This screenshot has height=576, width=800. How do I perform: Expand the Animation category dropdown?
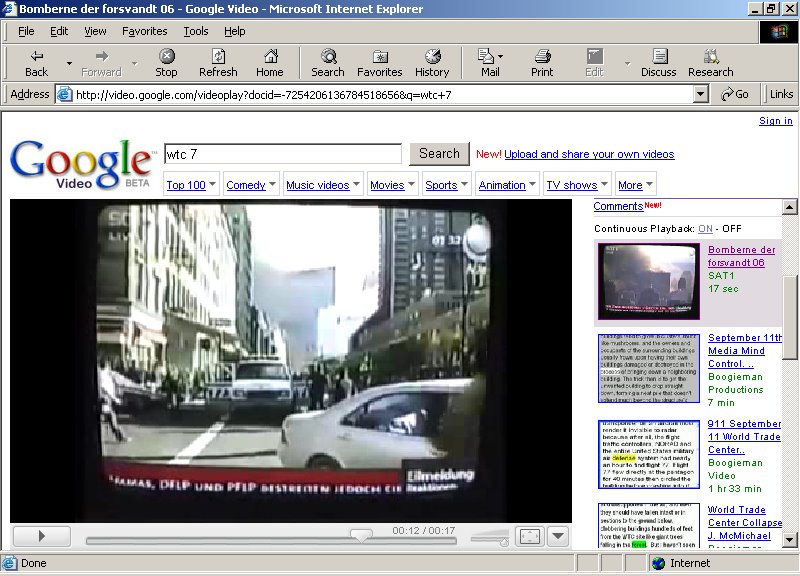(532, 184)
